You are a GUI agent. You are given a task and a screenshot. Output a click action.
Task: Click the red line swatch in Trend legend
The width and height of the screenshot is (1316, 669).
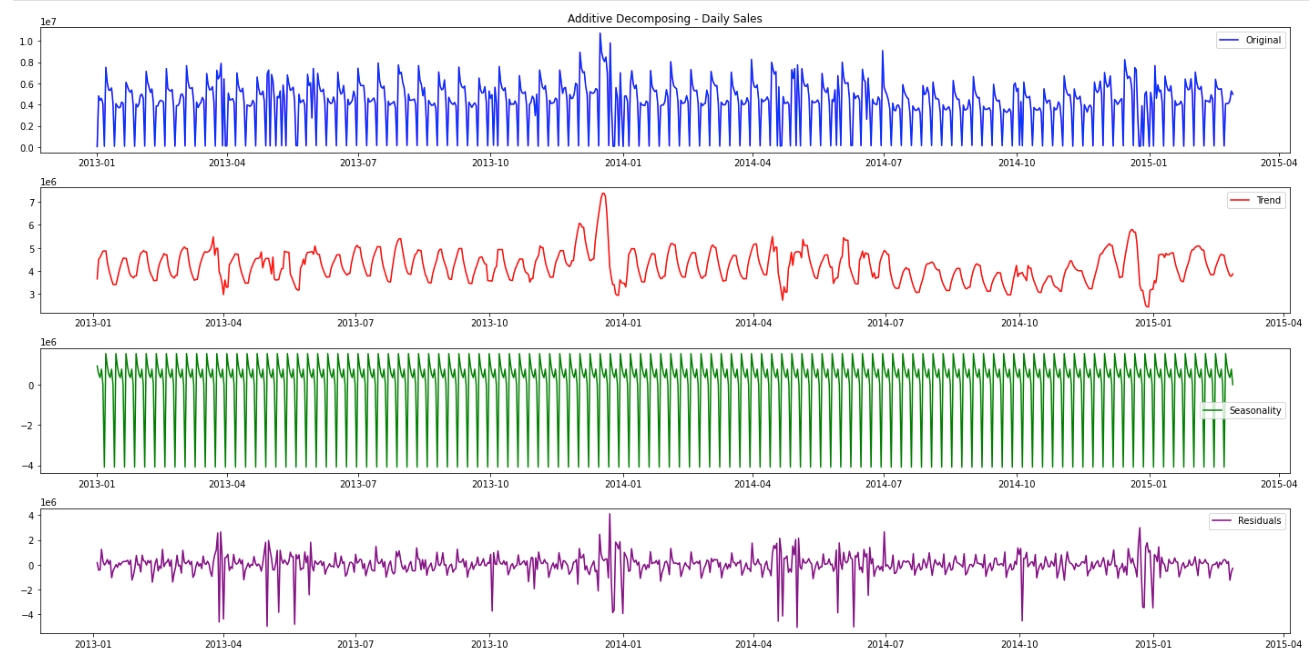click(x=1240, y=201)
